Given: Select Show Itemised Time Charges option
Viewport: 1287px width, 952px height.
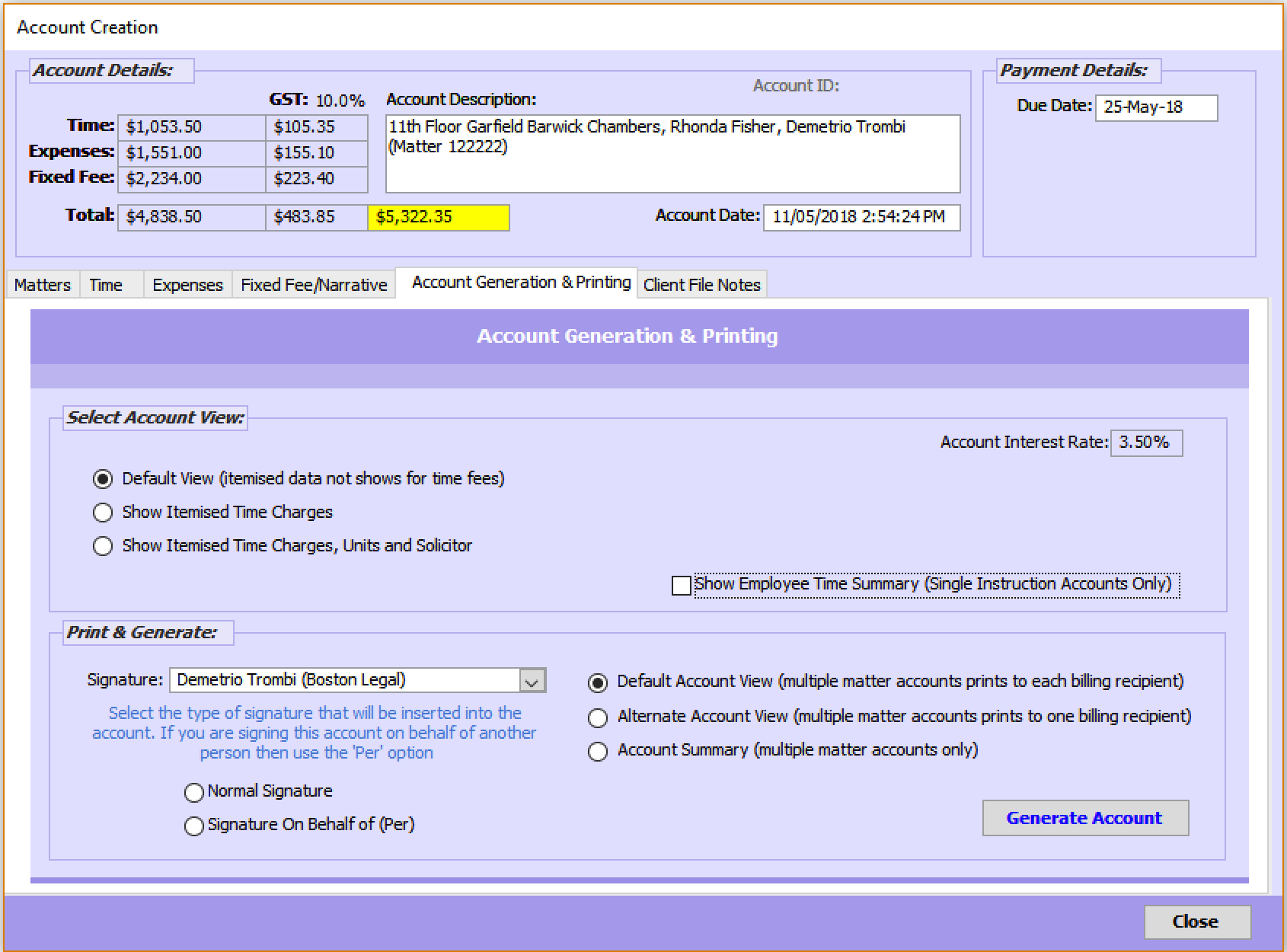Looking at the screenshot, I should click(x=103, y=513).
